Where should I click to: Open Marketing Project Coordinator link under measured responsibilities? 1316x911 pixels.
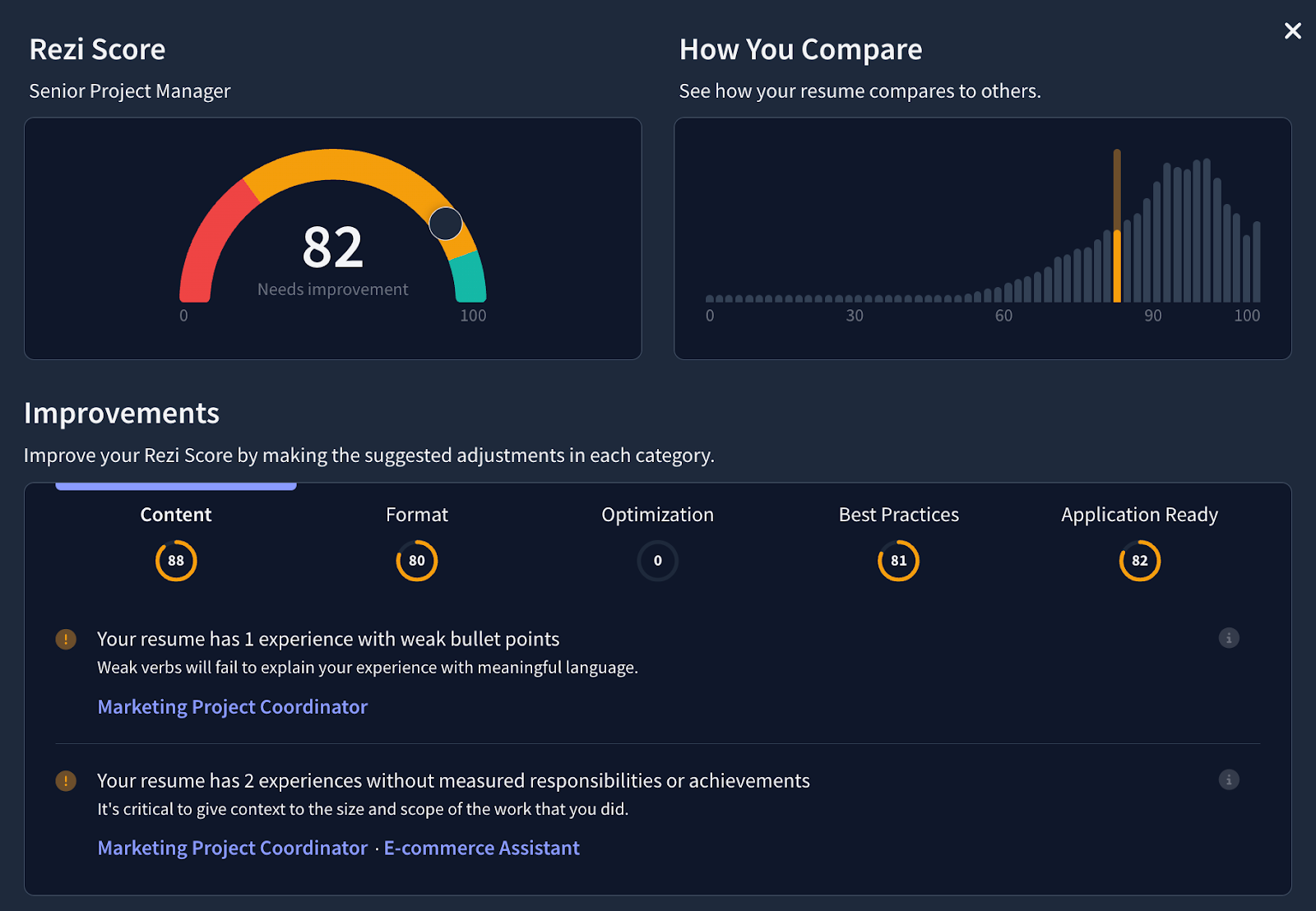click(233, 849)
